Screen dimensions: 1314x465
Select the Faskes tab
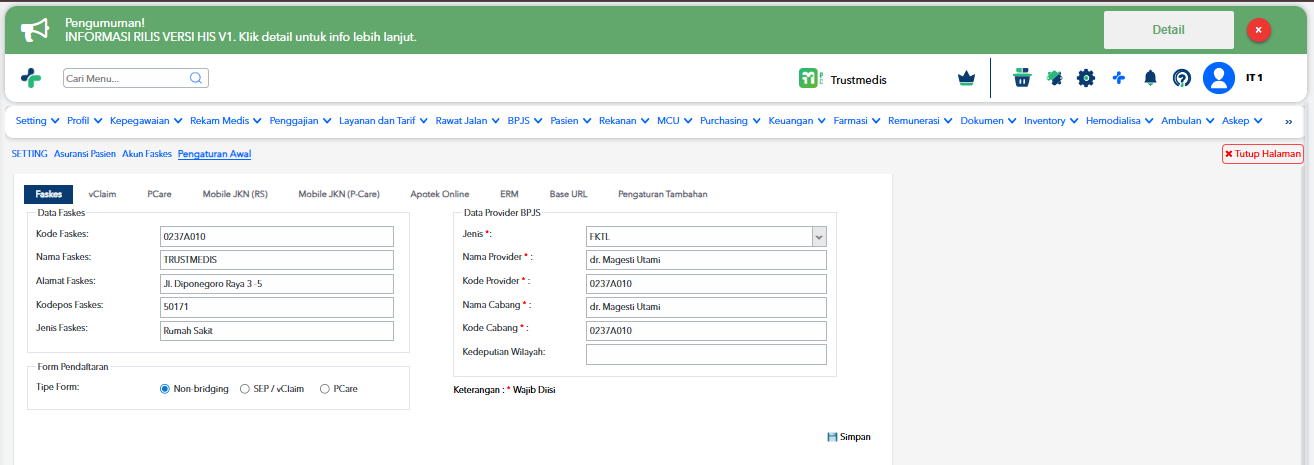(x=48, y=194)
